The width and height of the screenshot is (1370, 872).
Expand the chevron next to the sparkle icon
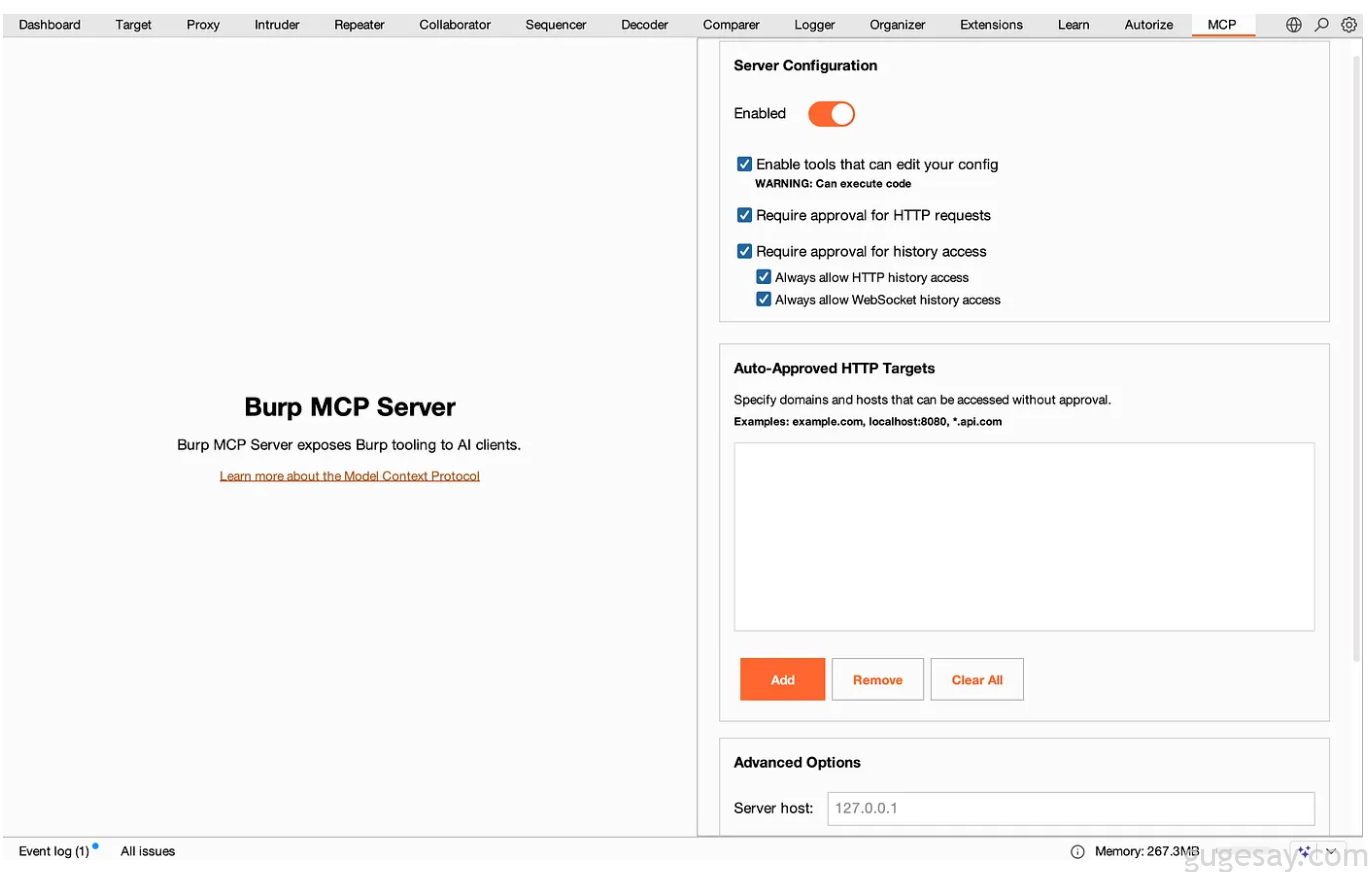tap(1331, 852)
